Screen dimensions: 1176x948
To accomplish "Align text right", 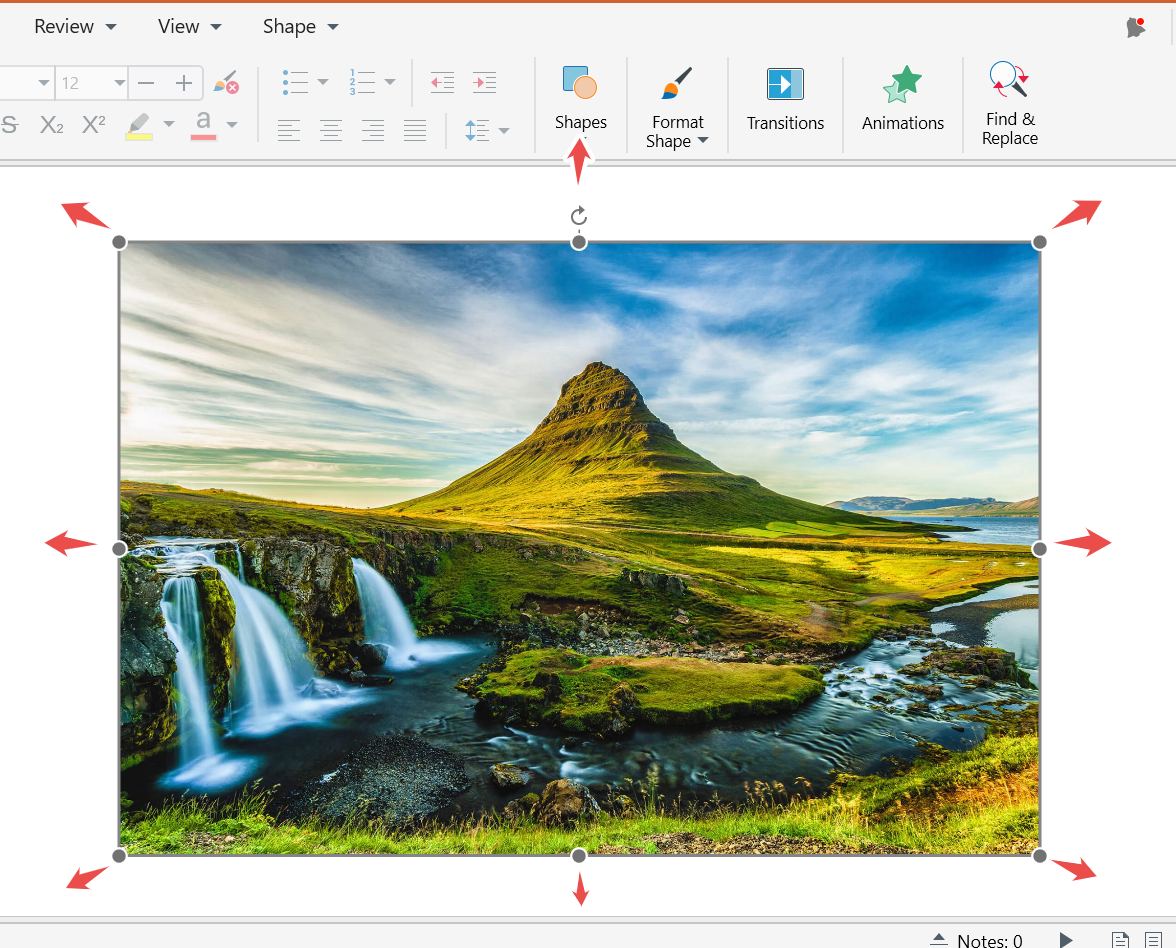I will click(373, 130).
